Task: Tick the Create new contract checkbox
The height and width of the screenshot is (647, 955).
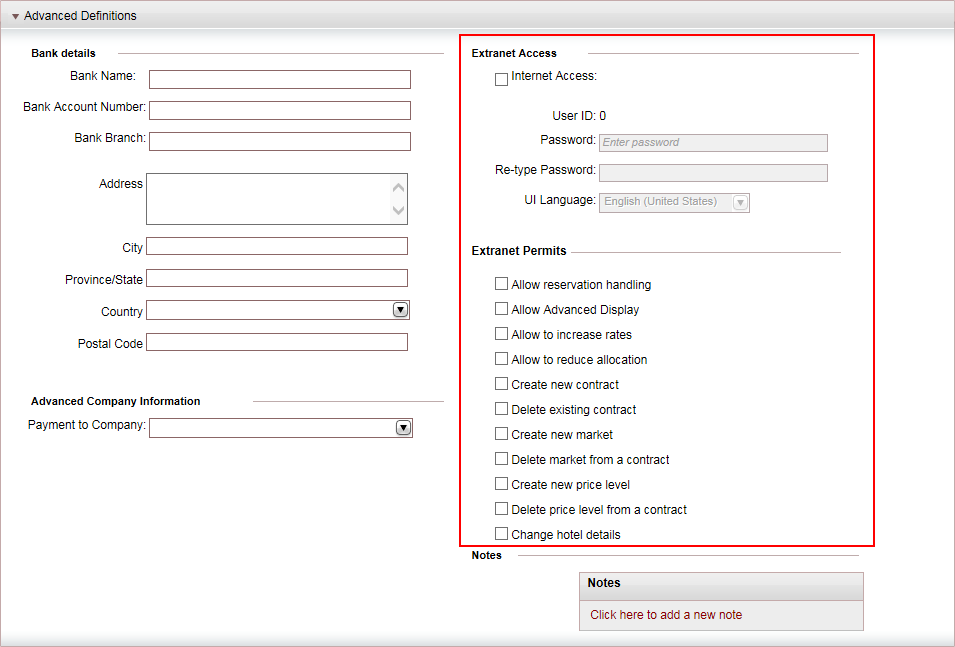Action: point(501,384)
